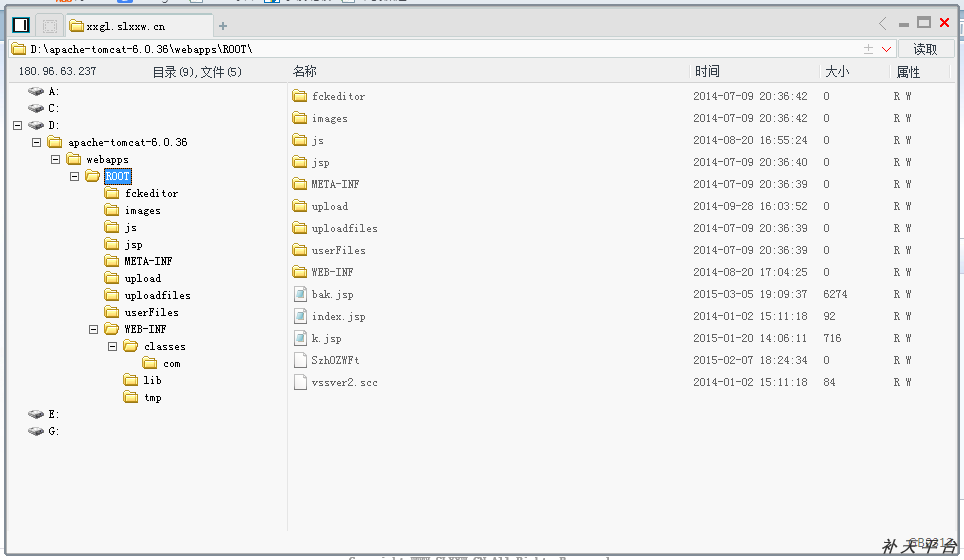Select js folder in tree
This screenshot has height=560, width=964.
[130, 227]
